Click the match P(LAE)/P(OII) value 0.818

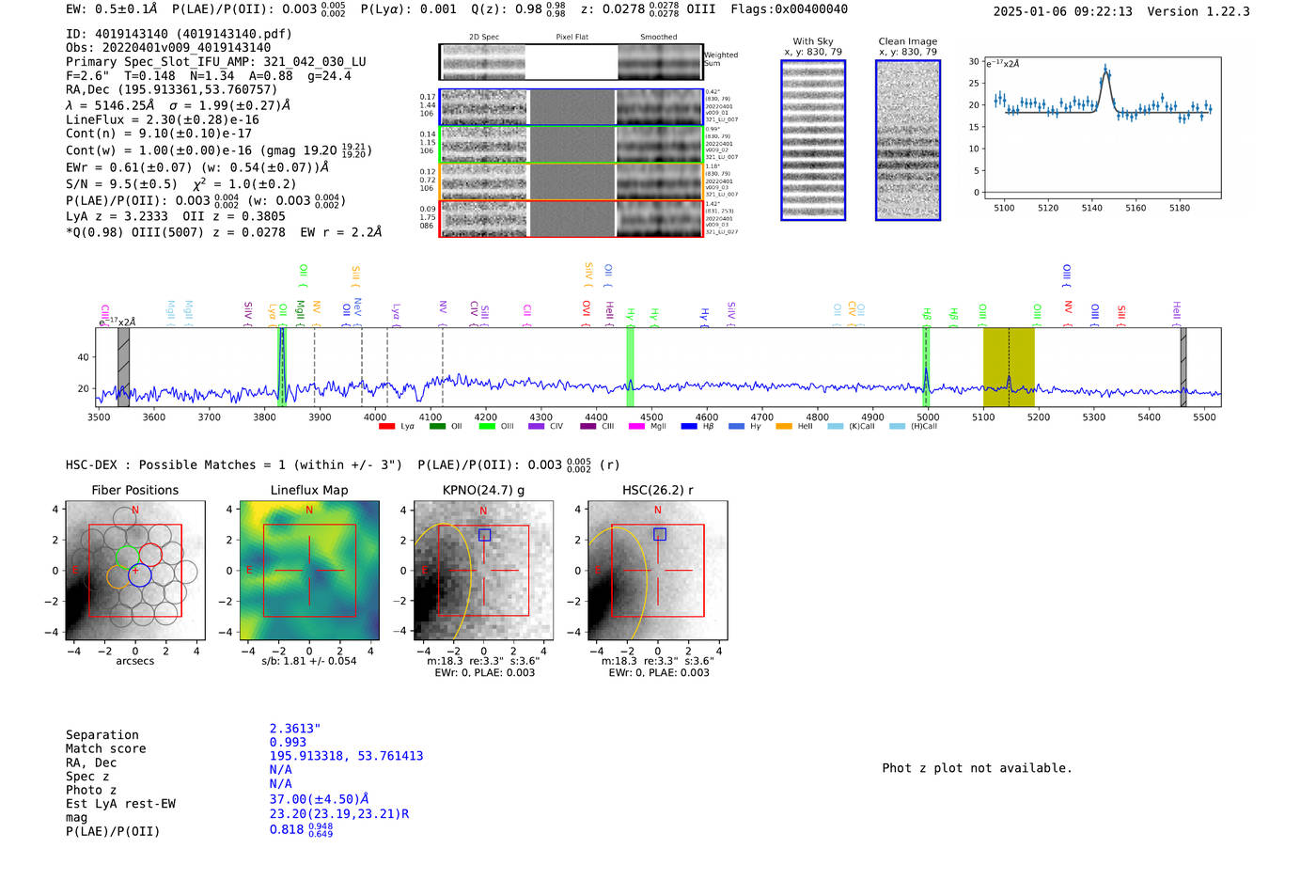[x=301, y=829]
